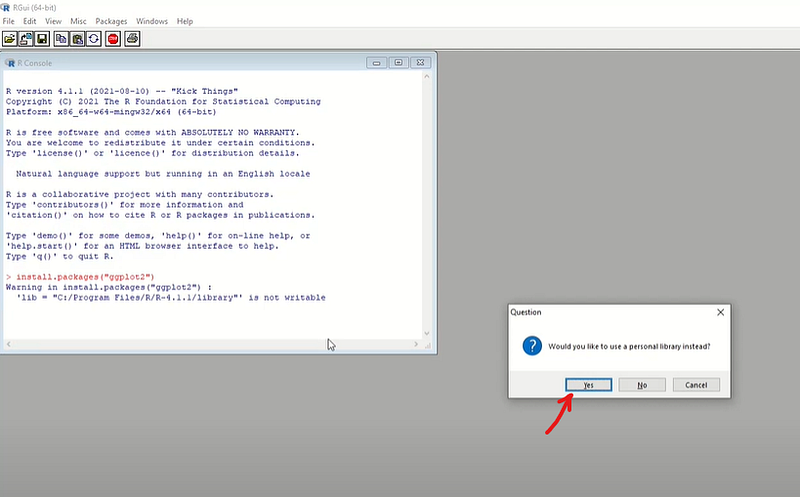Click the Copy and paste icon
This screenshot has width=800, height=497.
(94, 39)
